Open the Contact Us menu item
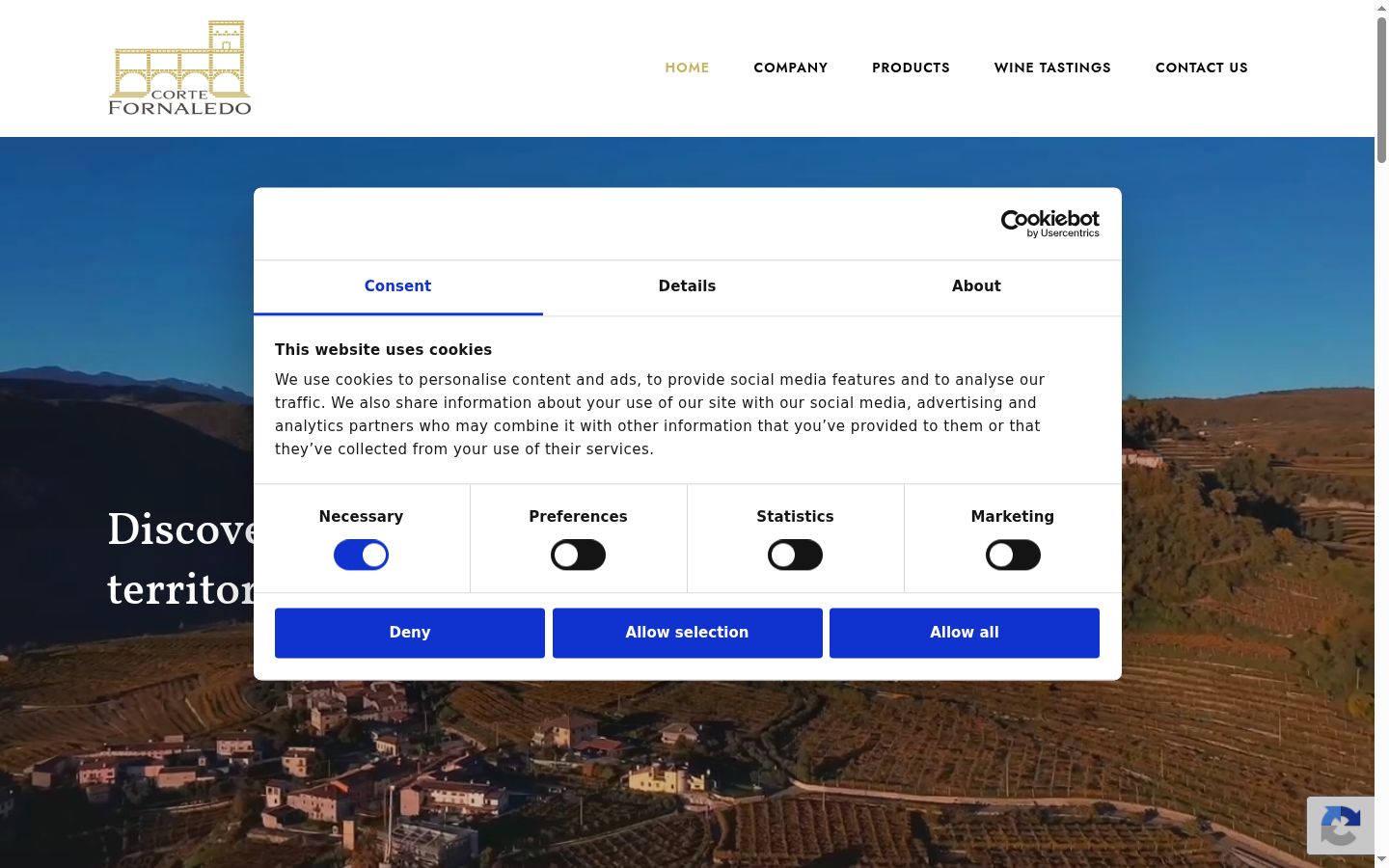The height and width of the screenshot is (868, 1389). (x=1201, y=68)
